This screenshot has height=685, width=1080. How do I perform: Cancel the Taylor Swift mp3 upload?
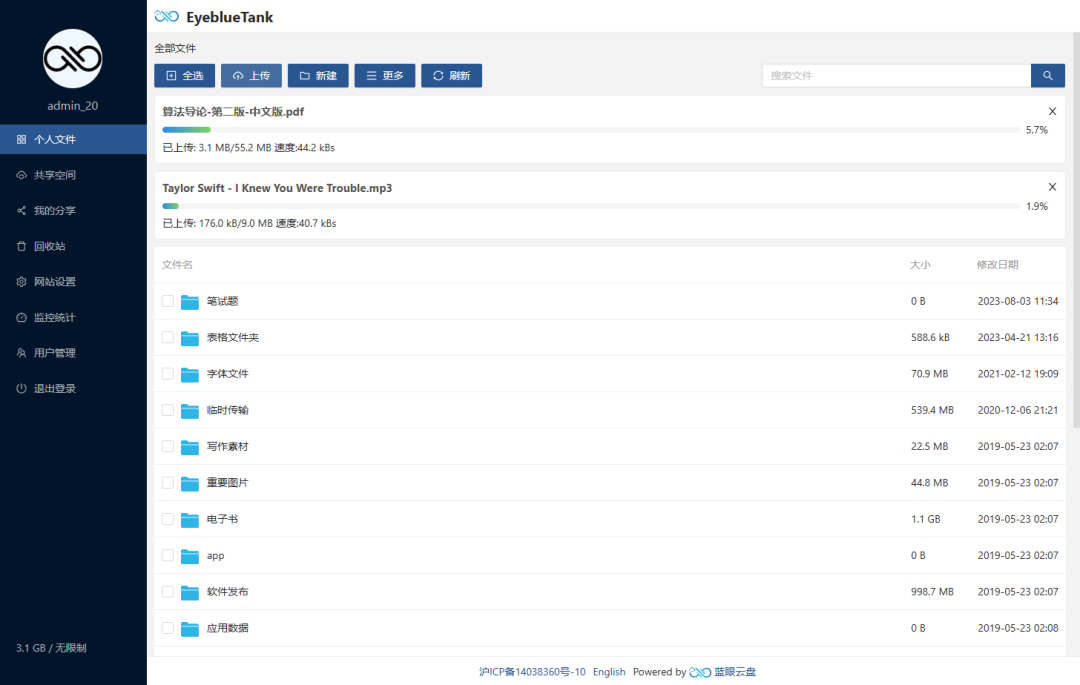pos(1052,187)
